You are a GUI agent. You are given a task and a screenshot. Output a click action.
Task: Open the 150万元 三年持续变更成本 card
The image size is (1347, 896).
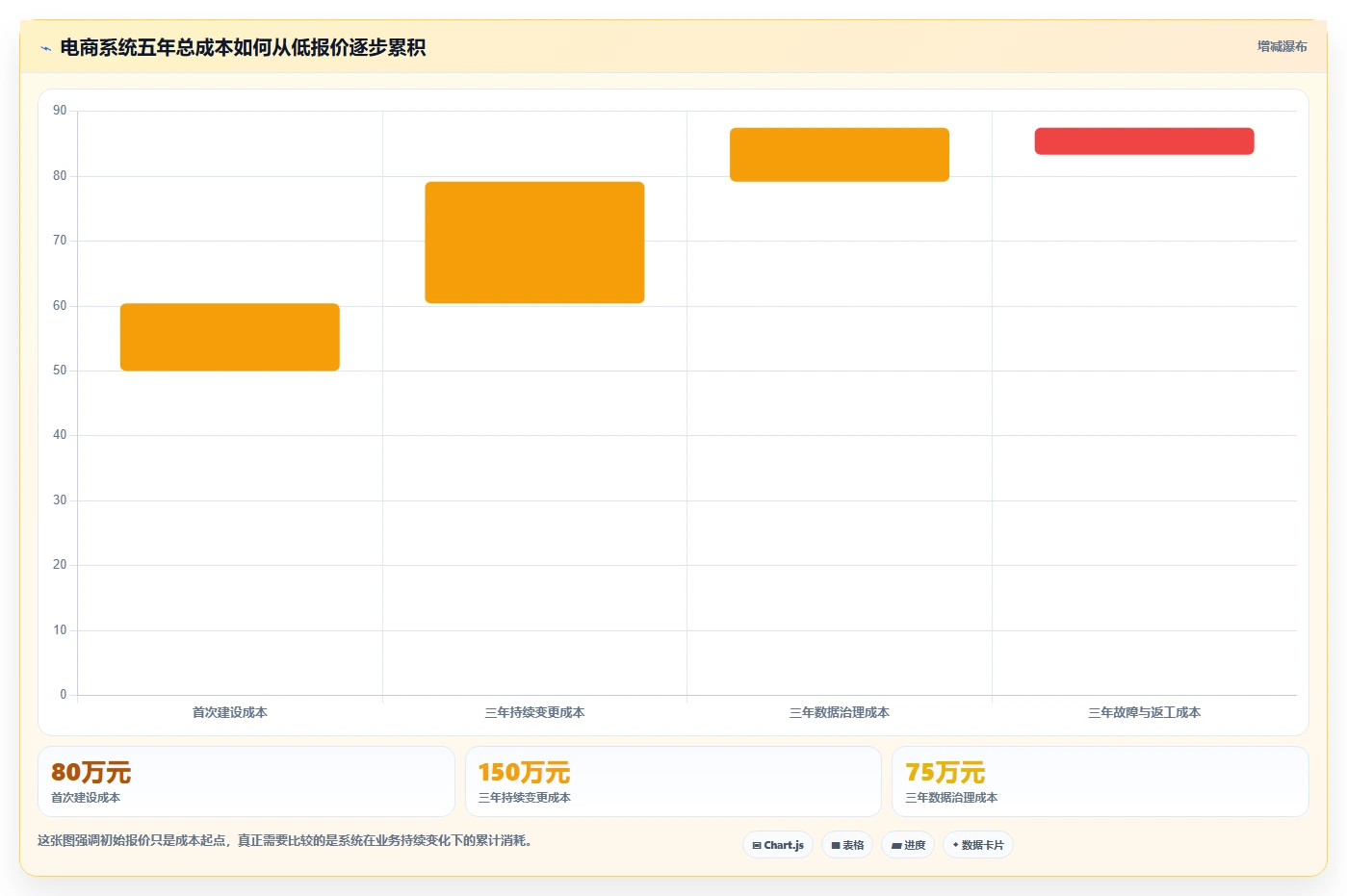pyautogui.click(x=673, y=781)
